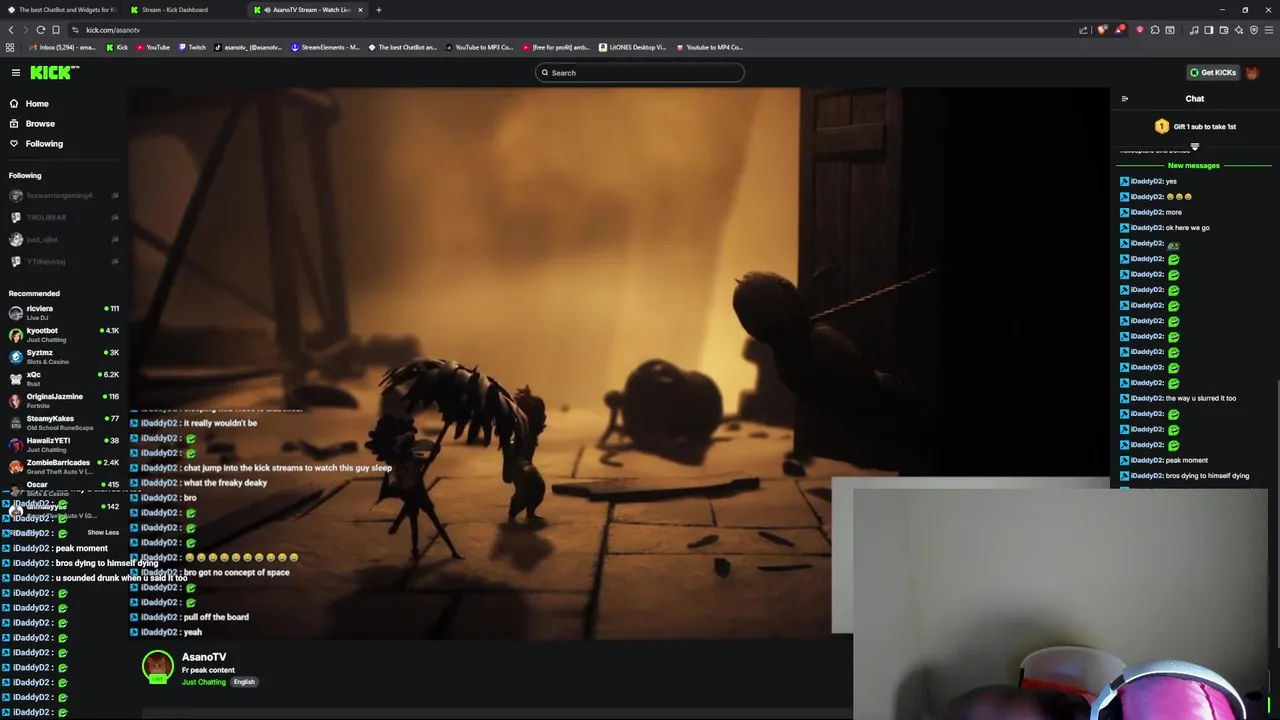1280x720 pixels.
Task: Bookmark this page icon
Action: 56,30
